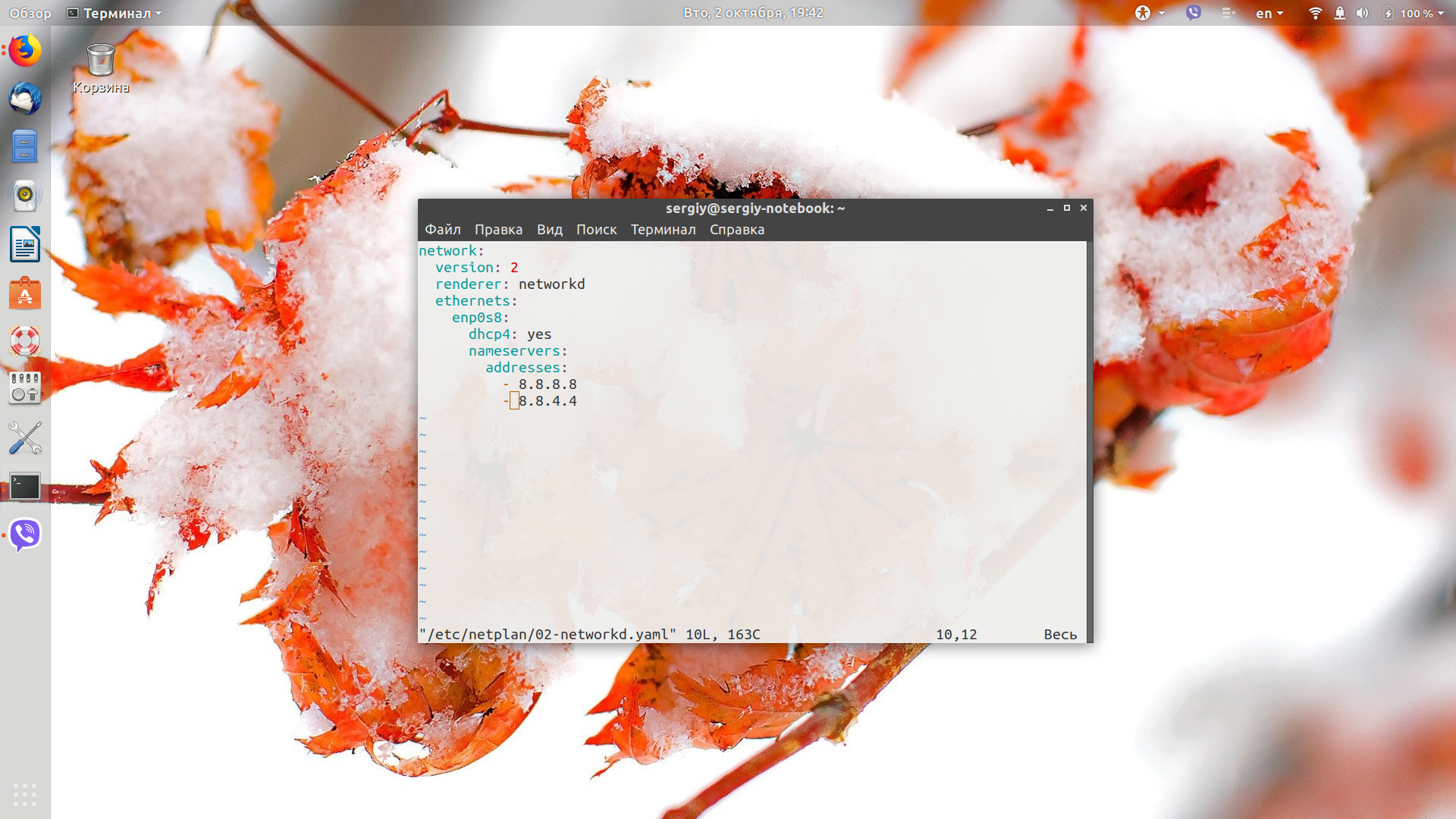Open the en keyboard layout dropdown

click(x=1269, y=13)
